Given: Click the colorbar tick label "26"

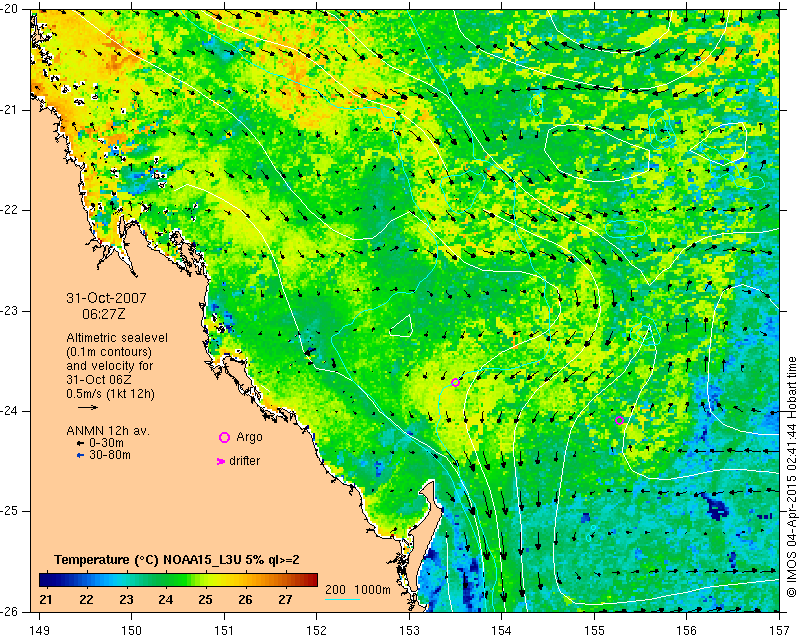Looking at the screenshot, I should tap(245, 599).
